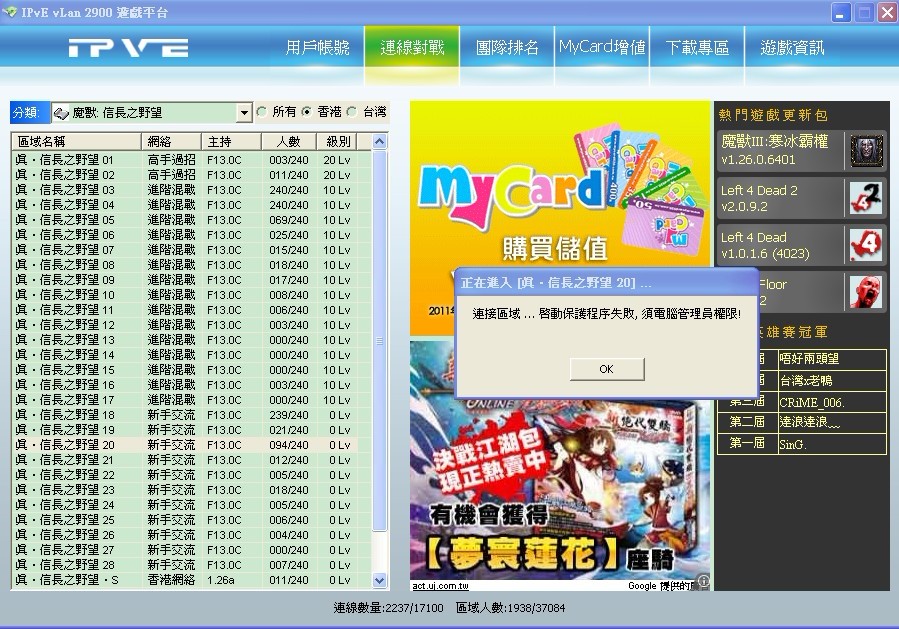Open the act.uj.com.tw ad link
The image size is (899, 629).
(440, 585)
